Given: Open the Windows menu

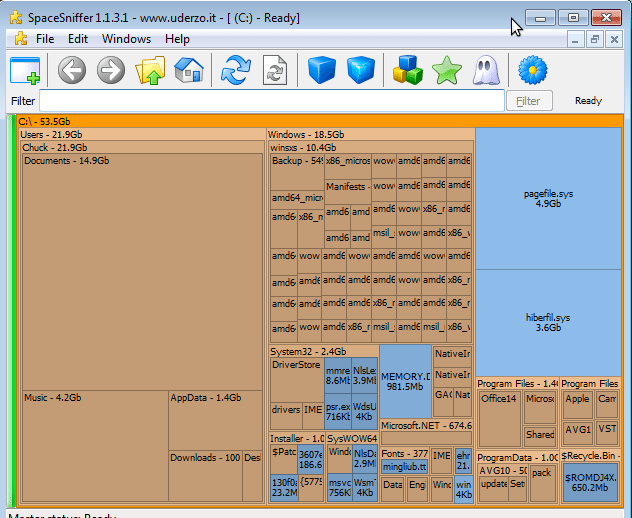Looking at the screenshot, I should [126, 39].
